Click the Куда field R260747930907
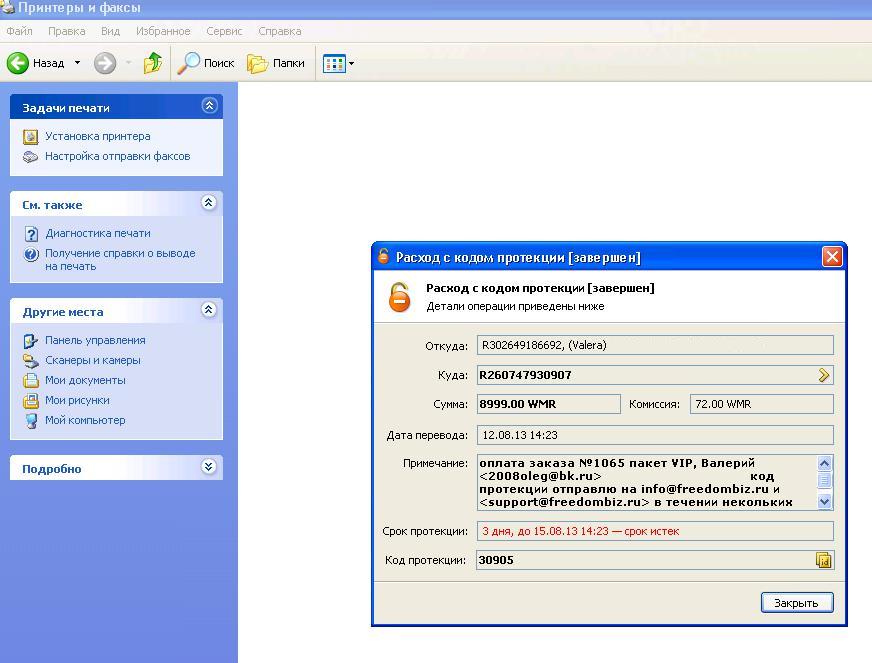Image resolution: width=872 pixels, height=663 pixels. tap(655, 375)
